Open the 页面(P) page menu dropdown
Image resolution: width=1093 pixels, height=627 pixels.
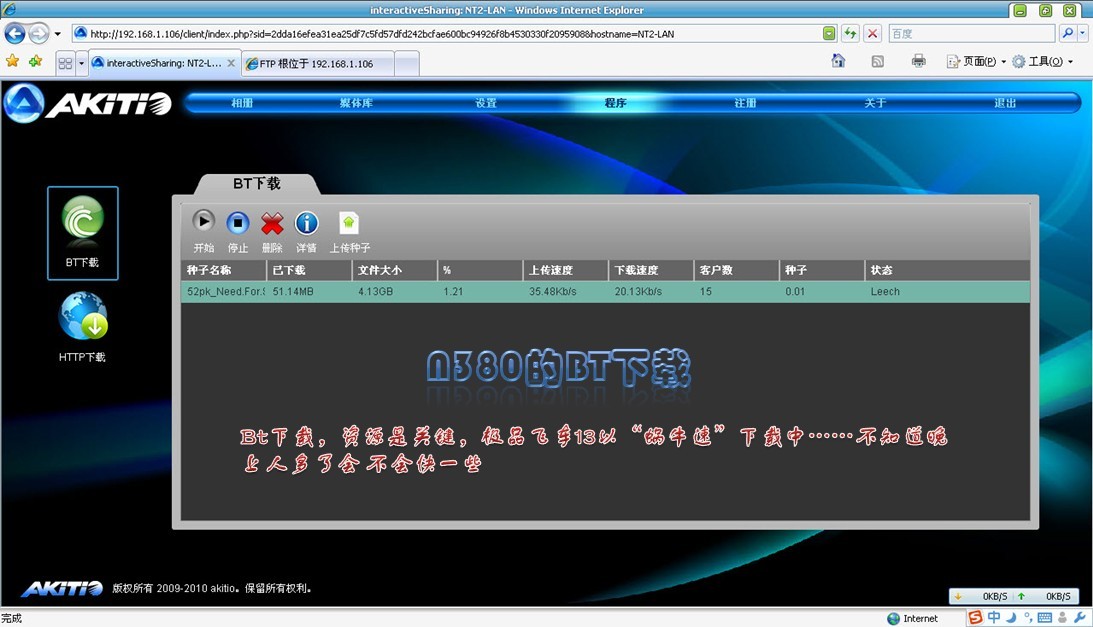tap(977, 61)
